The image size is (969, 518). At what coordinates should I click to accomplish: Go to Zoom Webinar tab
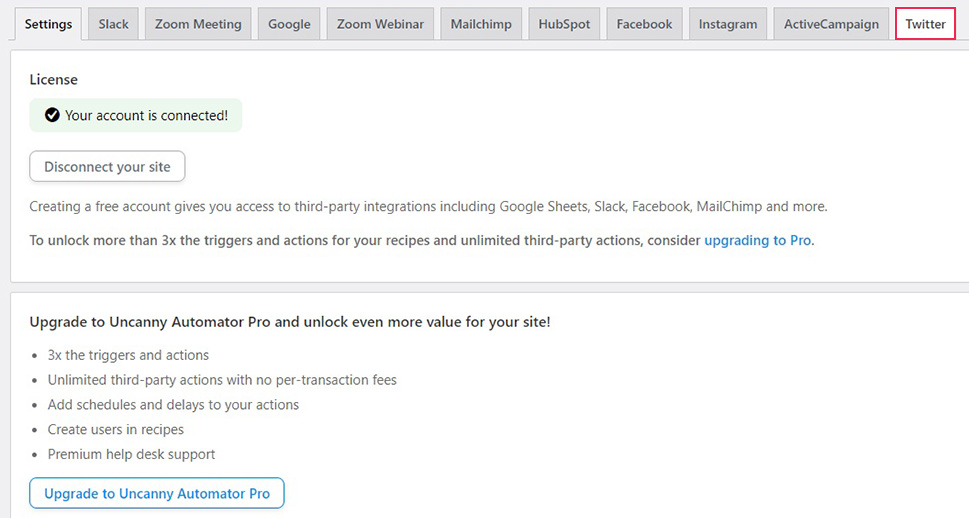click(380, 24)
